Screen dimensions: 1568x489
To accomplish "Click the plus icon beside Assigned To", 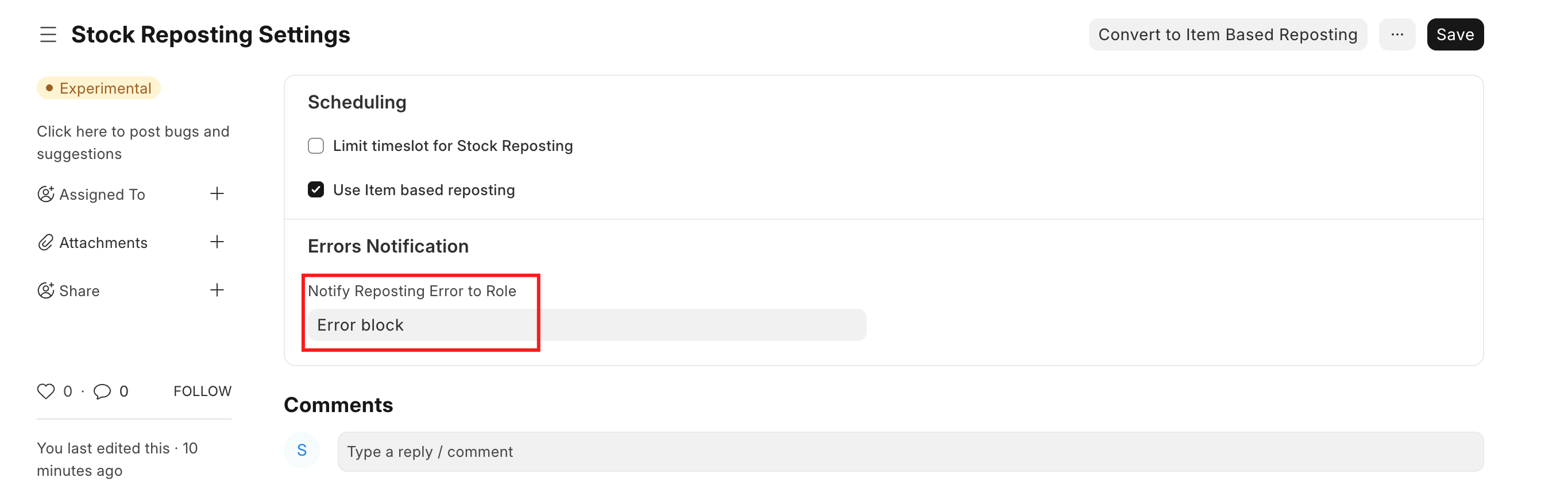I will [217, 194].
